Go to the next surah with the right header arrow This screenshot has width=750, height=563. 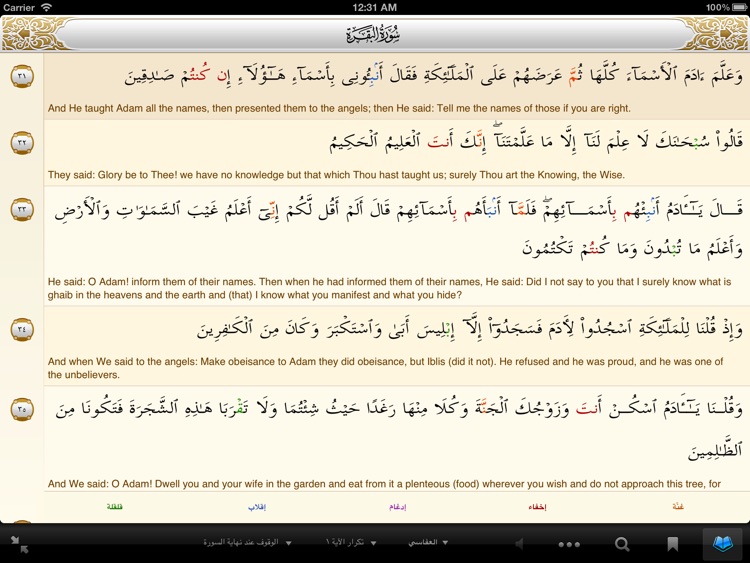click(727, 34)
